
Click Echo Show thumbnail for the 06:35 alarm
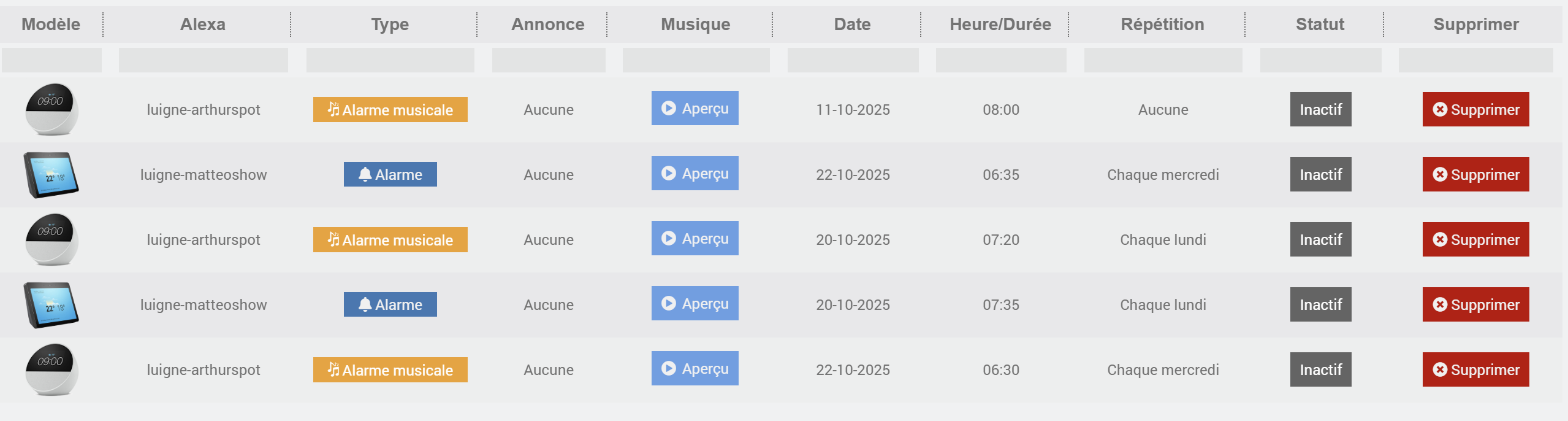point(51,175)
